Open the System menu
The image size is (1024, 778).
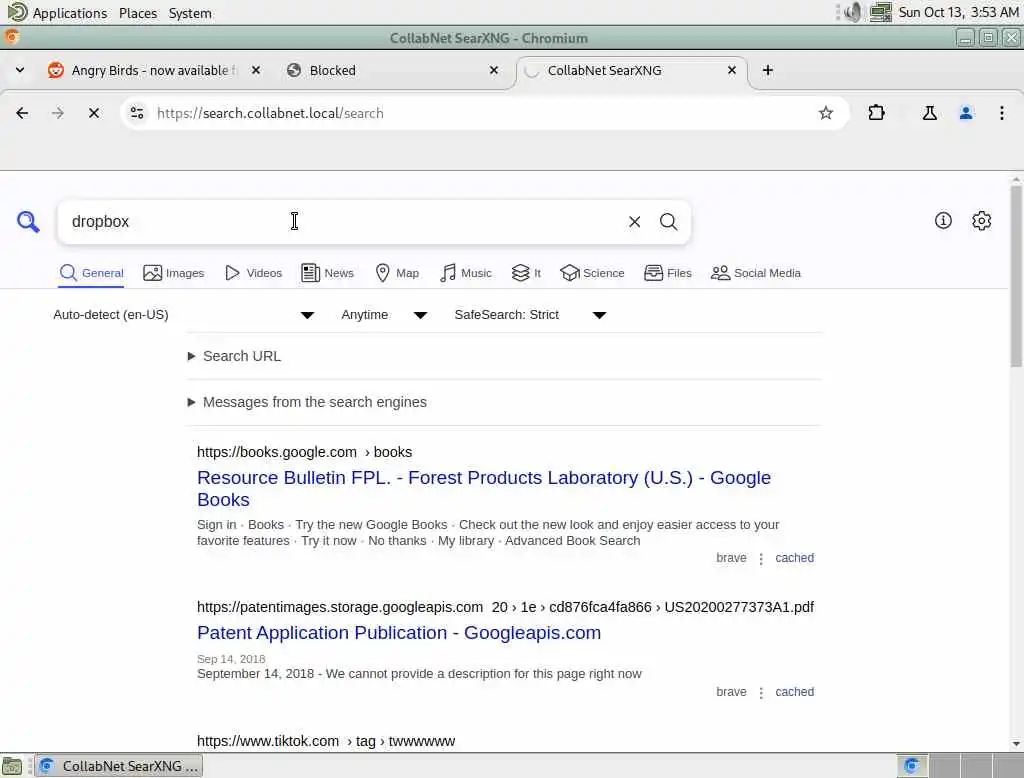190,12
